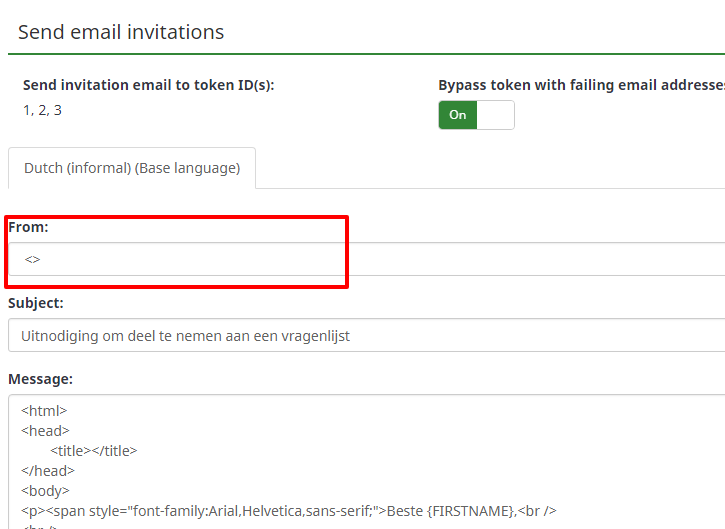Click the "Send email invitations" heading
This screenshot has height=529, width=725.
click(x=121, y=32)
